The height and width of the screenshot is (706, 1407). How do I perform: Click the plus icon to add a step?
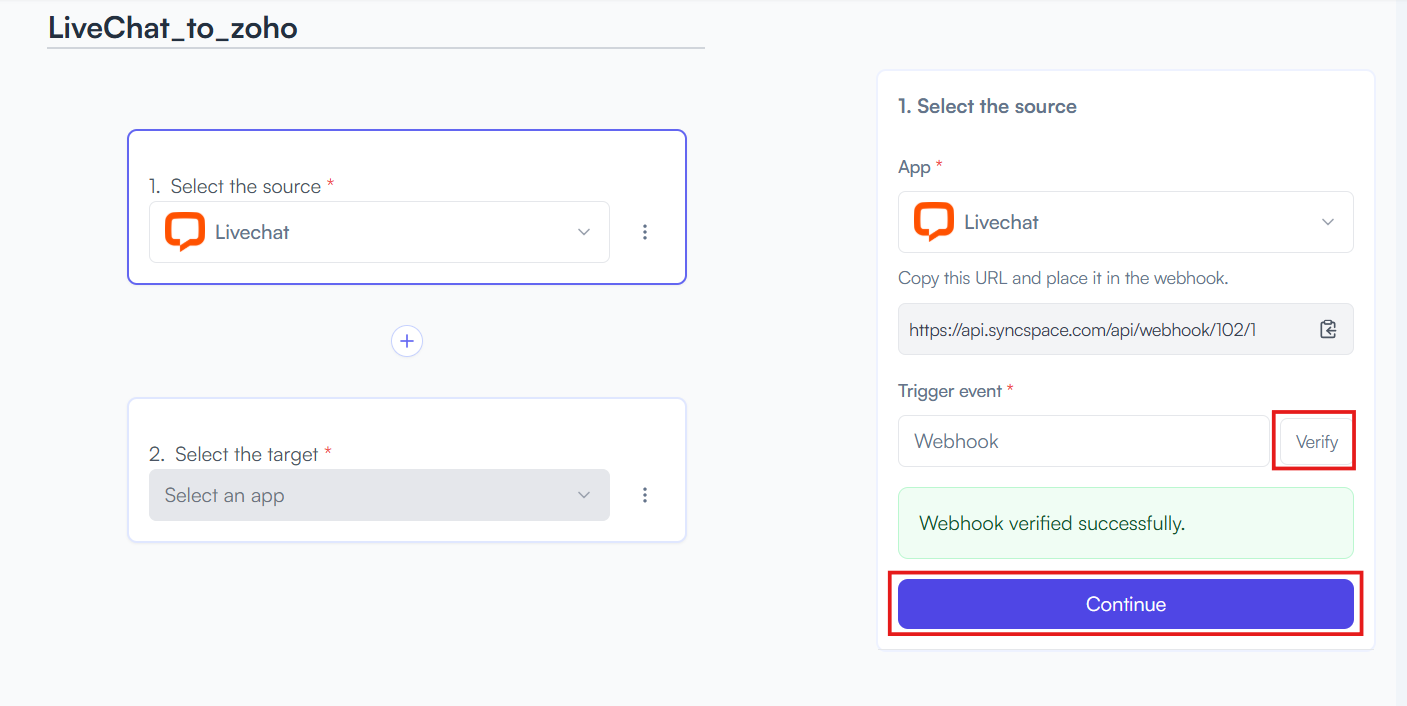point(407,341)
